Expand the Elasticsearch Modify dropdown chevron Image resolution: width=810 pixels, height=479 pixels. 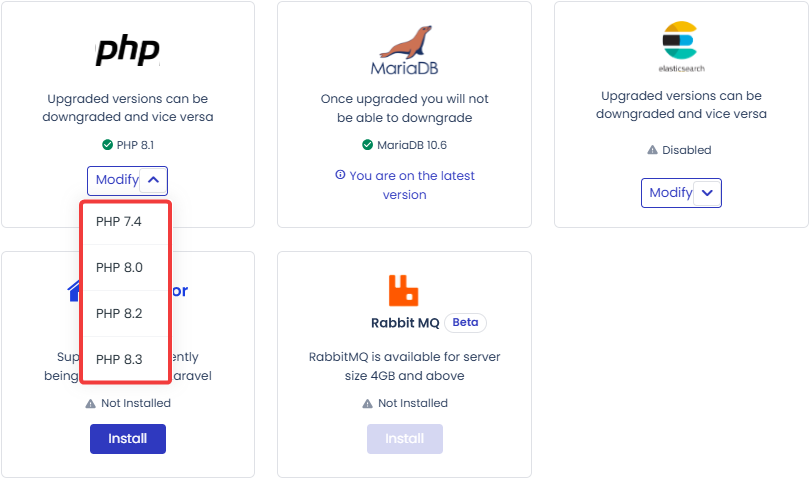(707, 193)
